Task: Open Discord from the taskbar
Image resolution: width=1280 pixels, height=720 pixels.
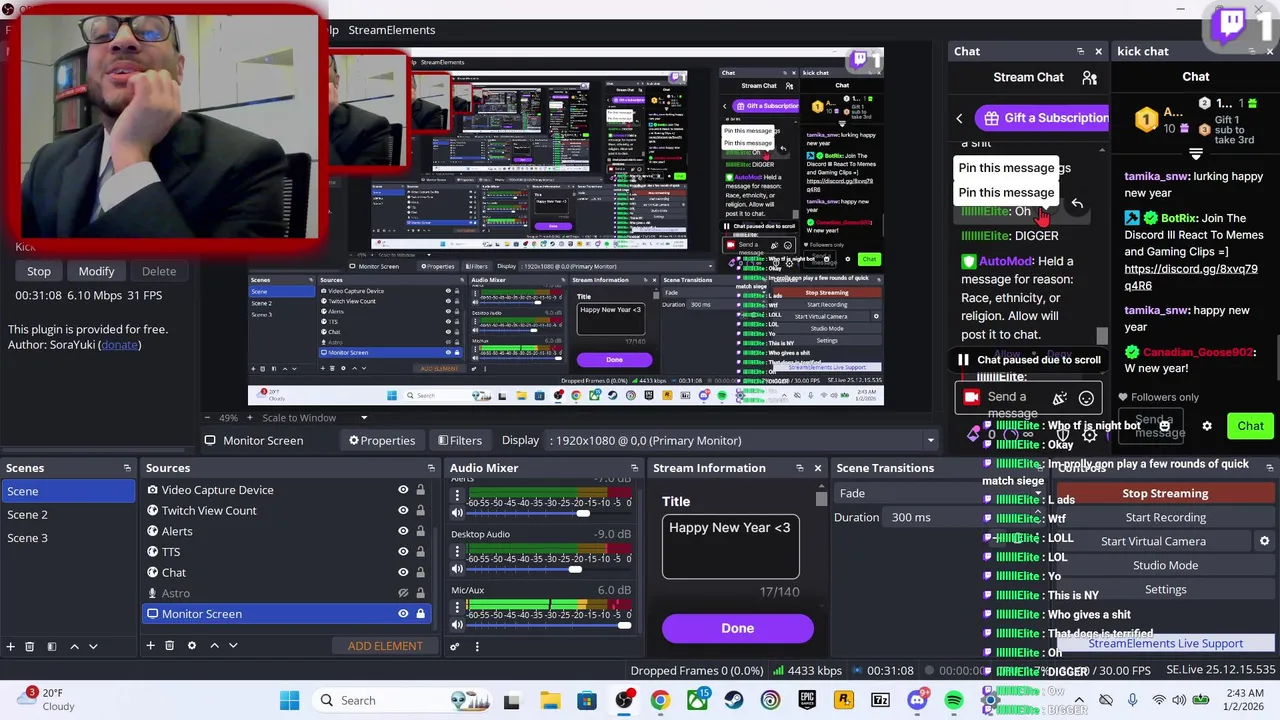Action: click(x=917, y=700)
